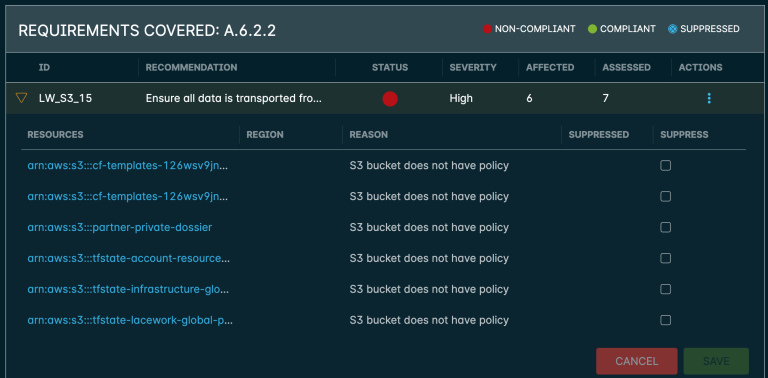Click the REGION sub-table header
Image resolution: width=768 pixels, height=378 pixels.
click(265, 135)
